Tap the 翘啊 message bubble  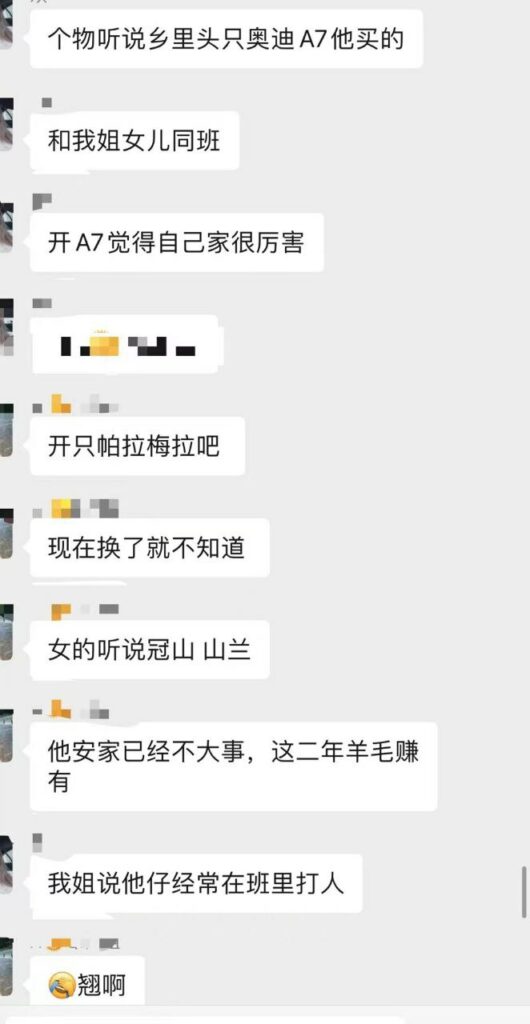click(87, 985)
